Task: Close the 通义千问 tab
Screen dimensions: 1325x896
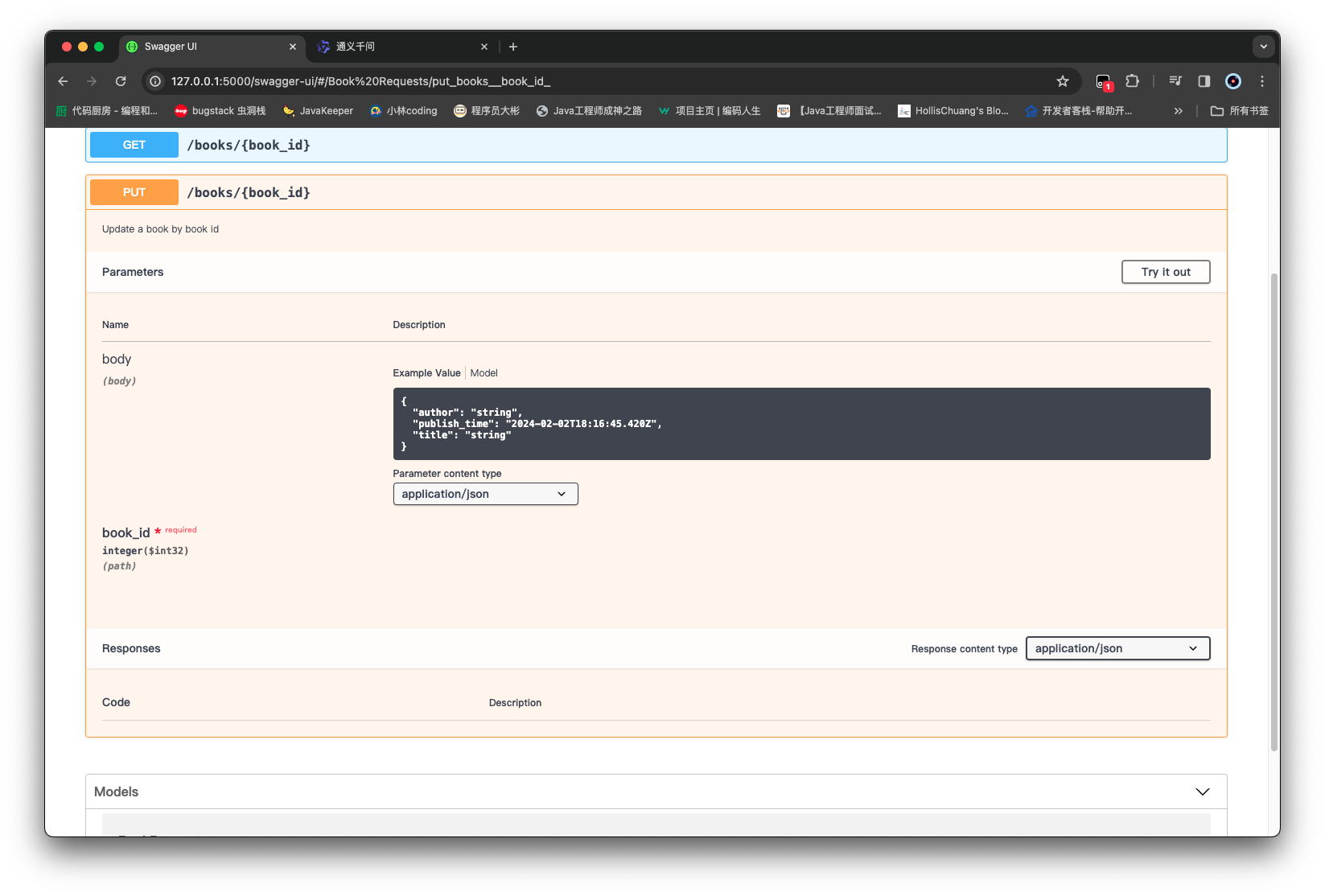Action: [484, 47]
